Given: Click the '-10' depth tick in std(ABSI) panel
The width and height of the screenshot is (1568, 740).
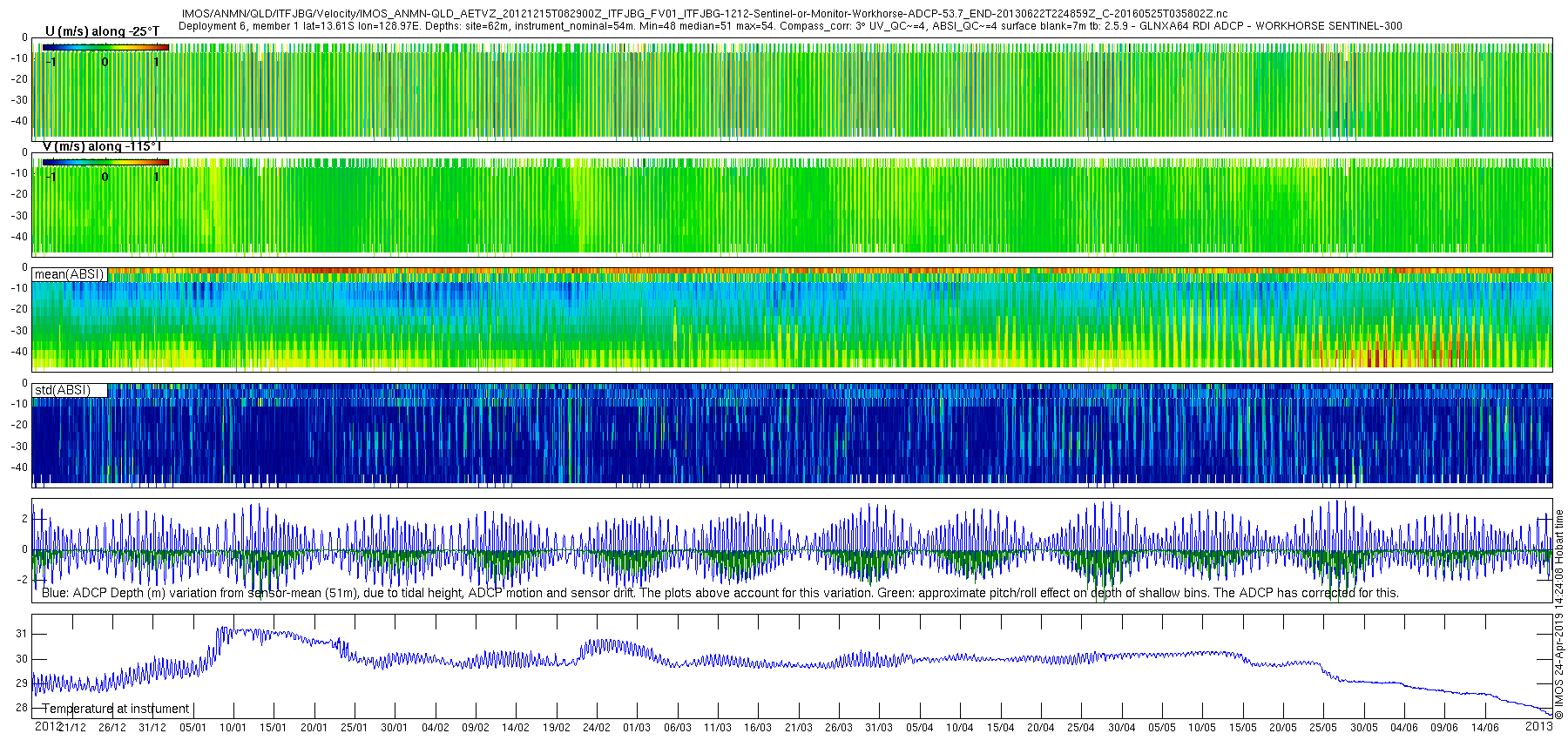Looking at the screenshot, I should [x=19, y=404].
